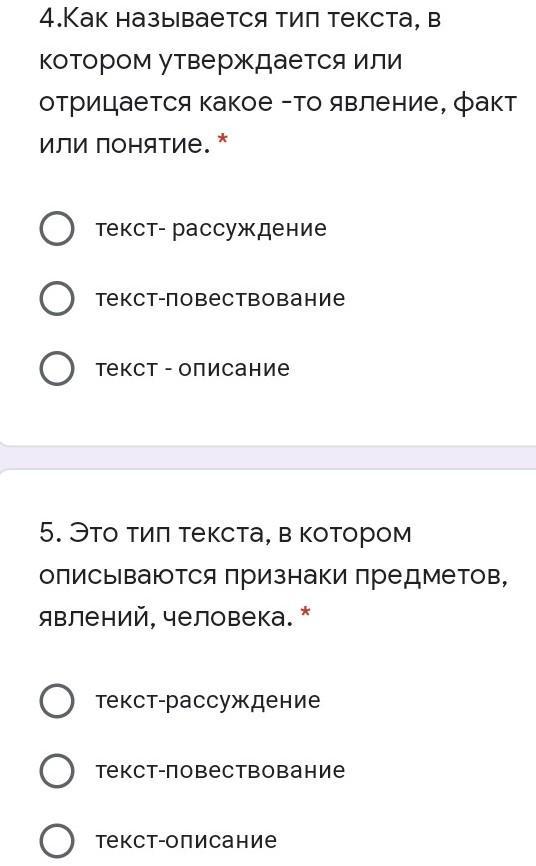Viewport: 536px width, 866px height.
Task: Click the 'текст - описание' label text in question 4
Action: point(193,368)
